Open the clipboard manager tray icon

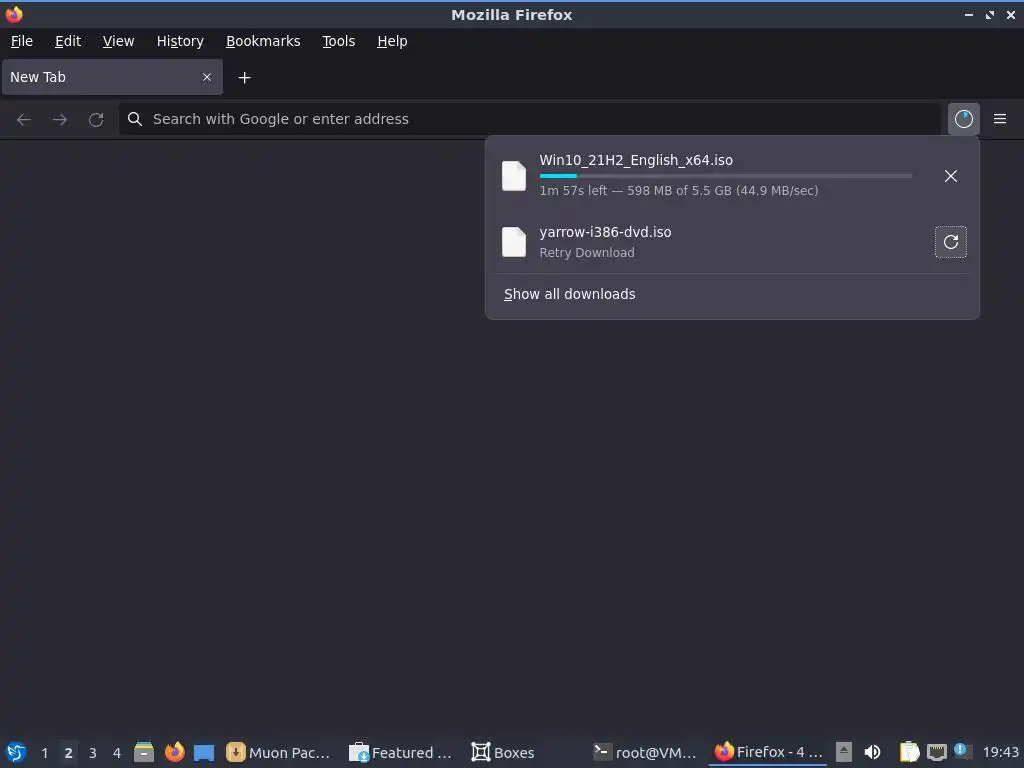(x=908, y=752)
